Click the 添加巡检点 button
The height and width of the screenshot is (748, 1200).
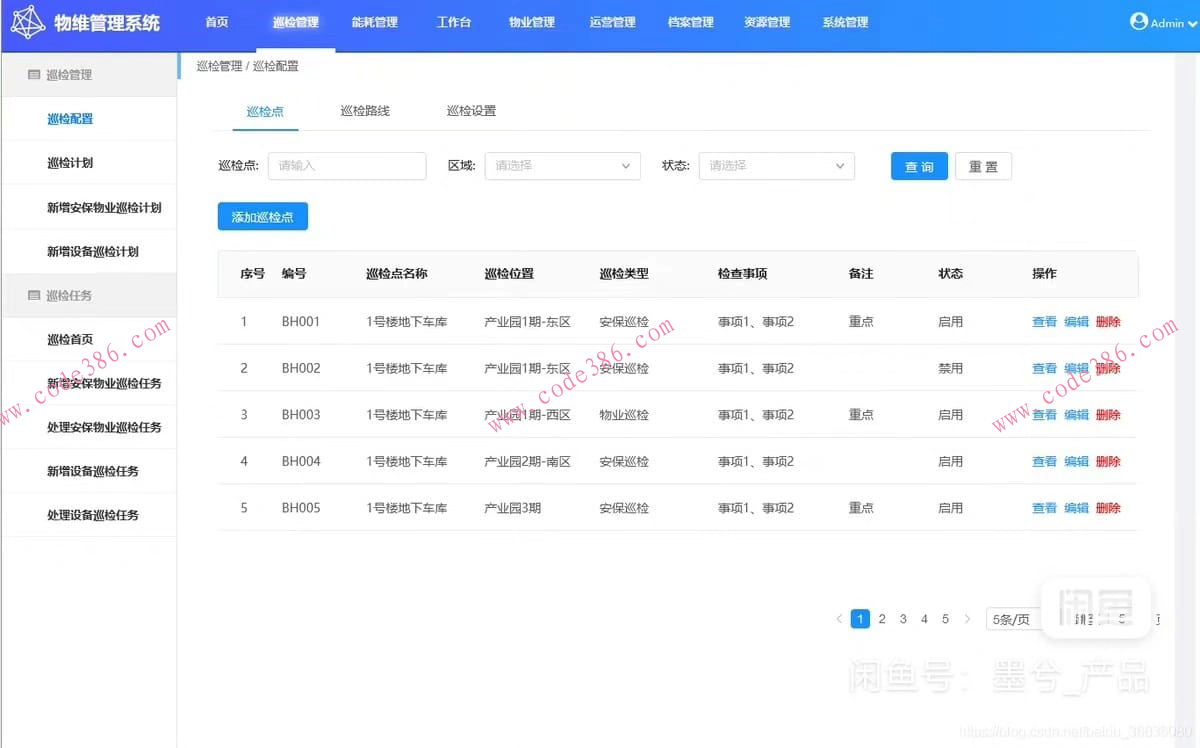coord(262,215)
